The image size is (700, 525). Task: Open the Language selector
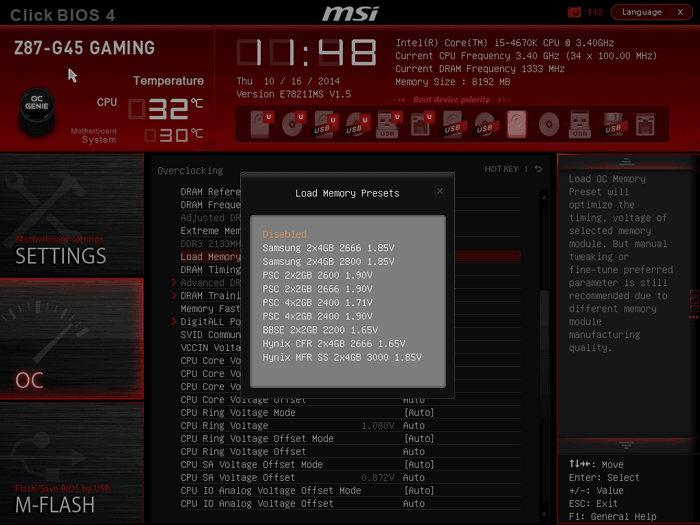[x=642, y=12]
